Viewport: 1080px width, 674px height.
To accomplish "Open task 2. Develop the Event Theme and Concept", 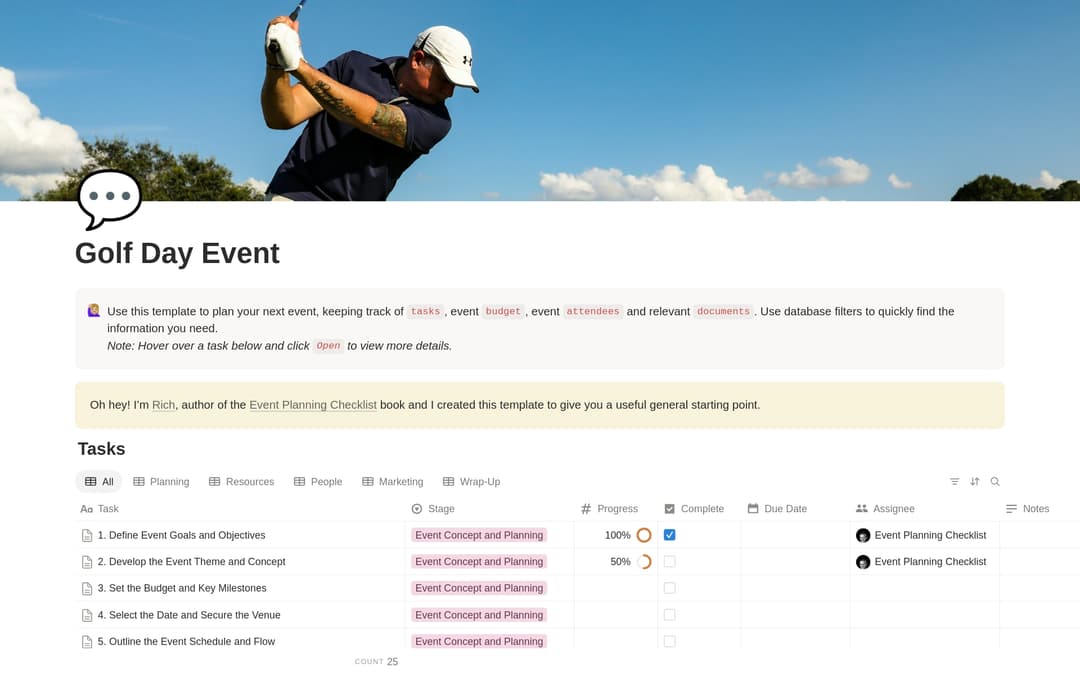I will pos(191,562).
